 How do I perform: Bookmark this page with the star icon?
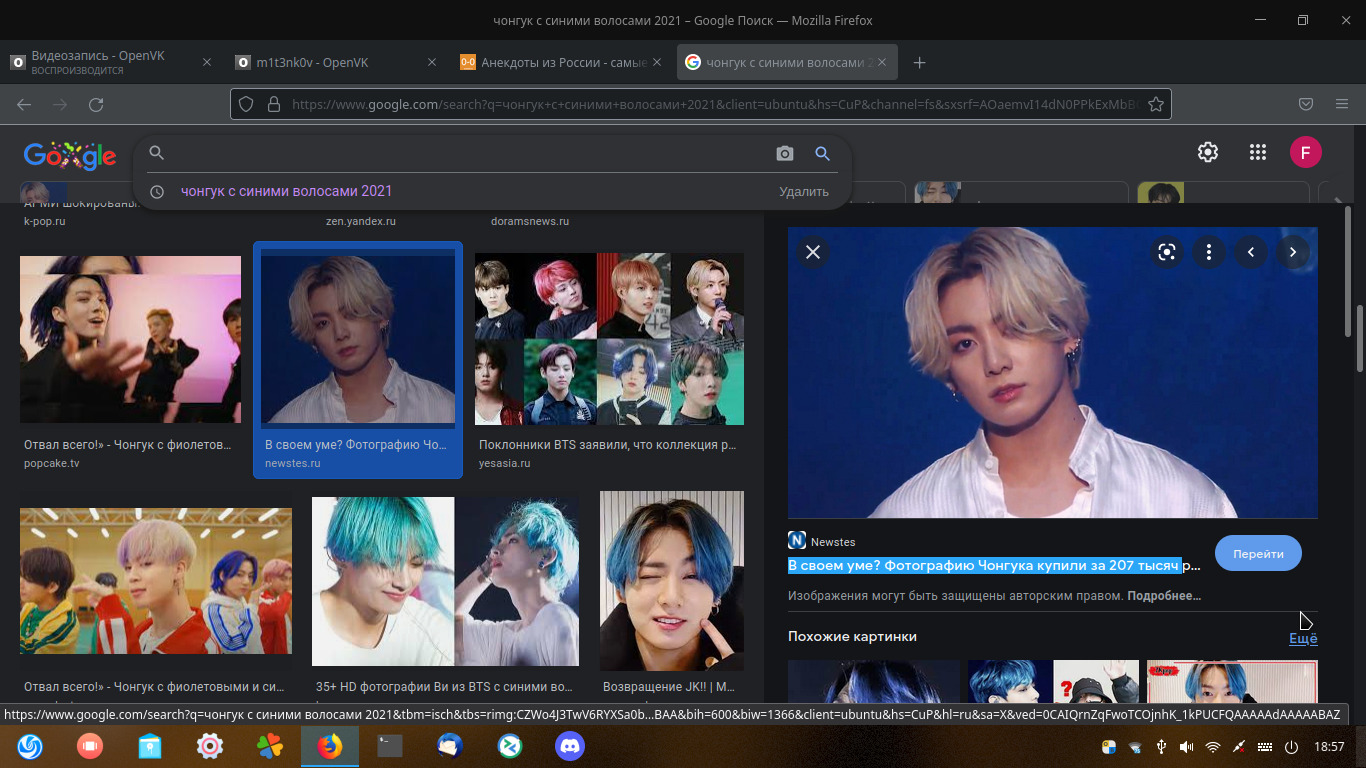point(1155,104)
